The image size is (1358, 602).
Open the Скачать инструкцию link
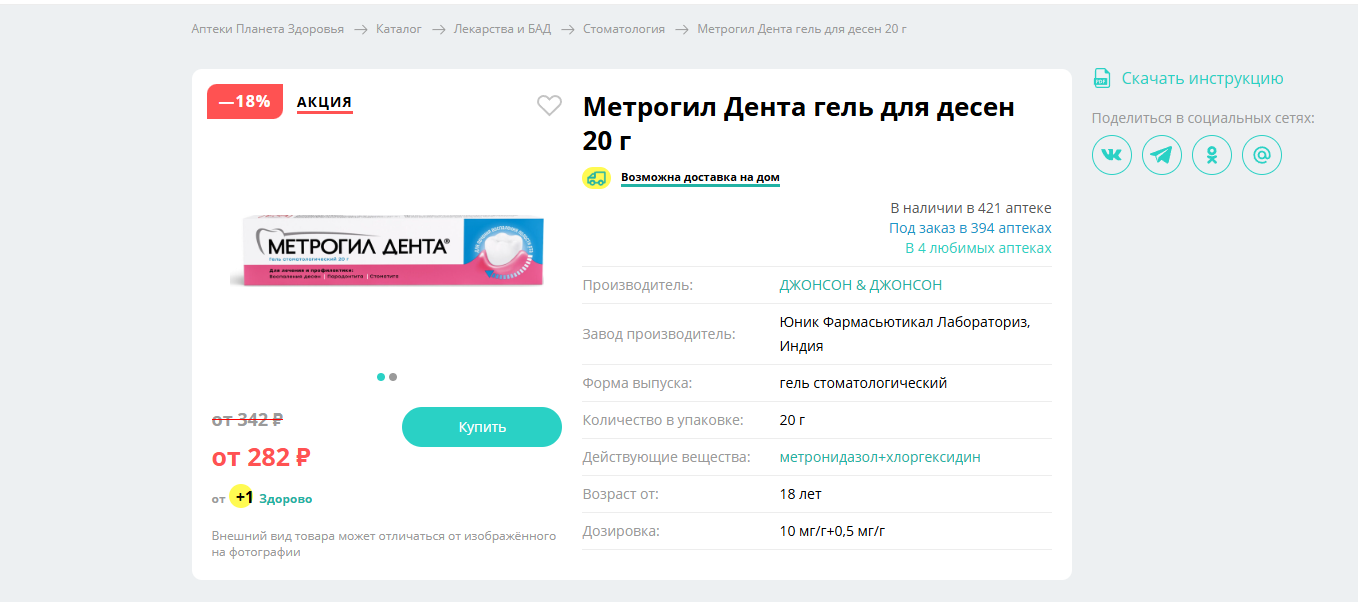point(1202,78)
